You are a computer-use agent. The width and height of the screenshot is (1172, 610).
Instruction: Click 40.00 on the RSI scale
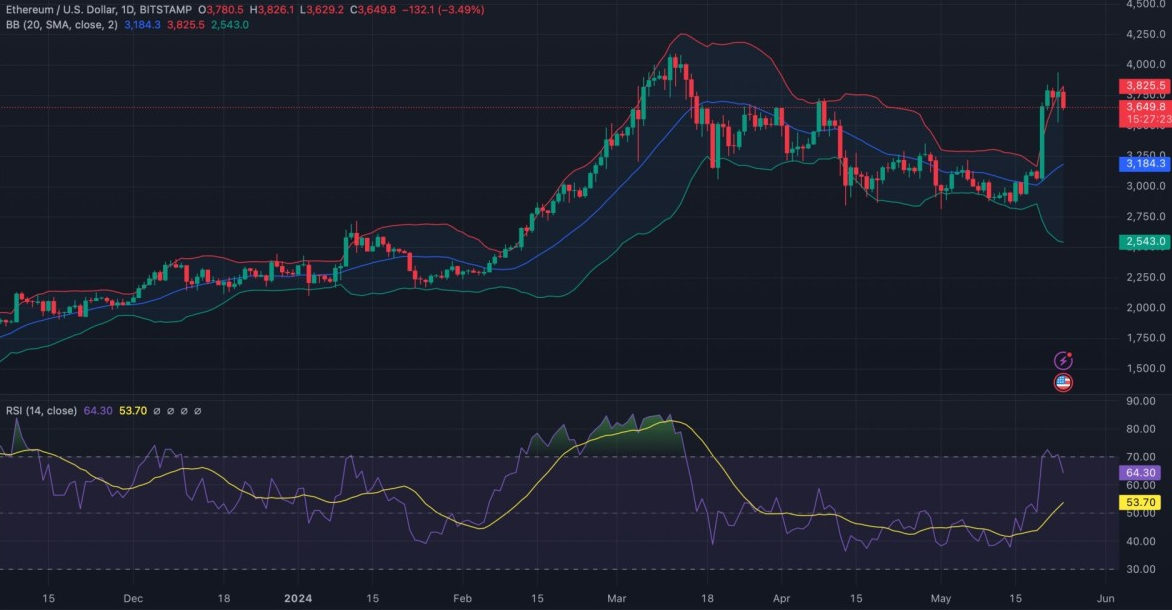coord(1141,541)
